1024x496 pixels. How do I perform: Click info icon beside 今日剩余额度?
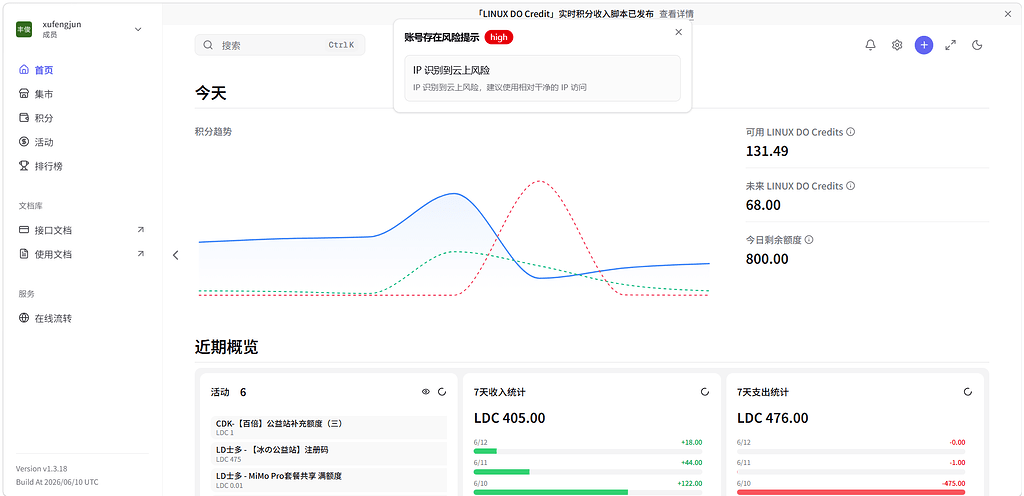click(809, 240)
